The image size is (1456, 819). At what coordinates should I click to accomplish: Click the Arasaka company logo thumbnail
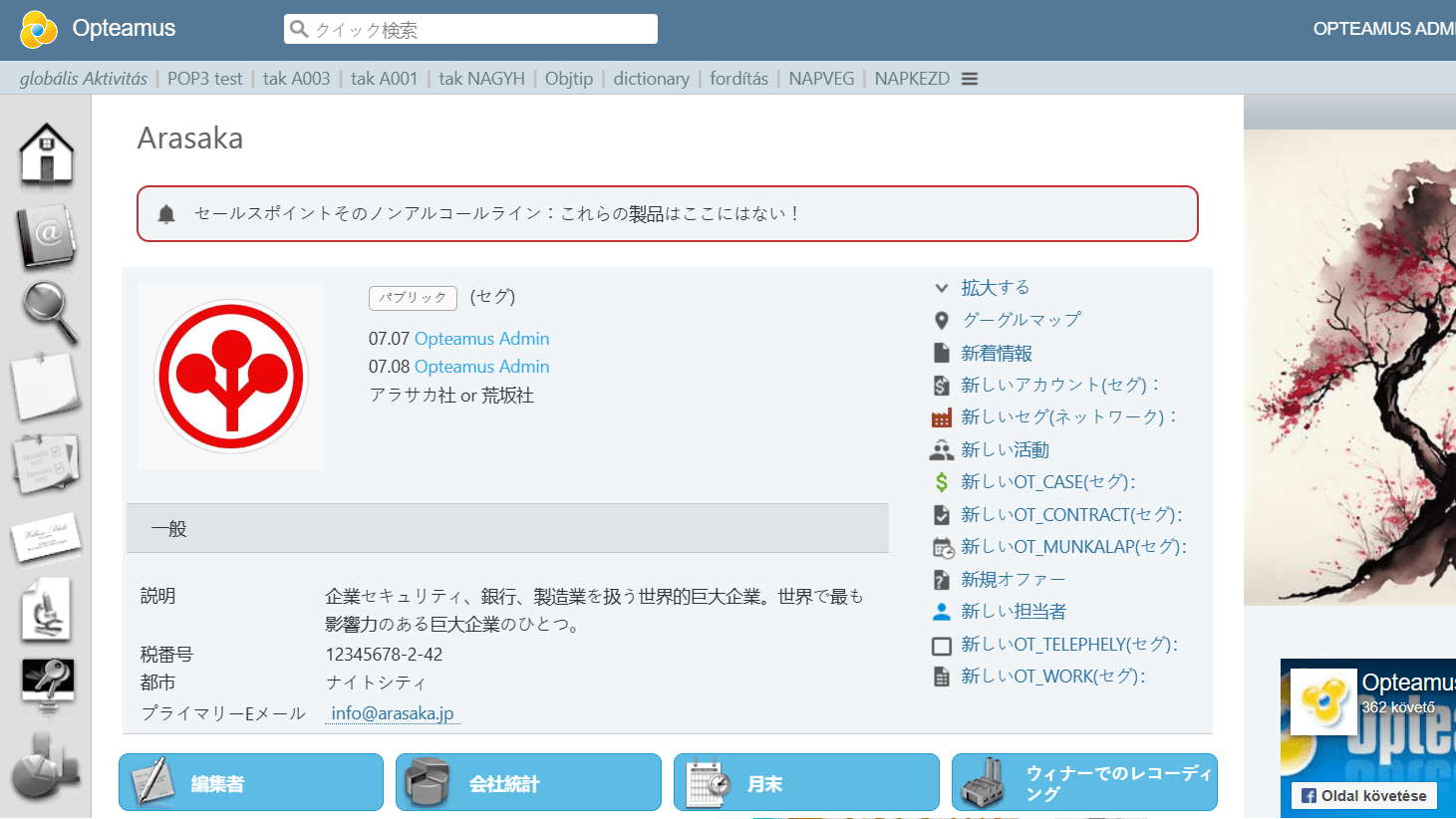pyautogui.click(x=231, y=377)
